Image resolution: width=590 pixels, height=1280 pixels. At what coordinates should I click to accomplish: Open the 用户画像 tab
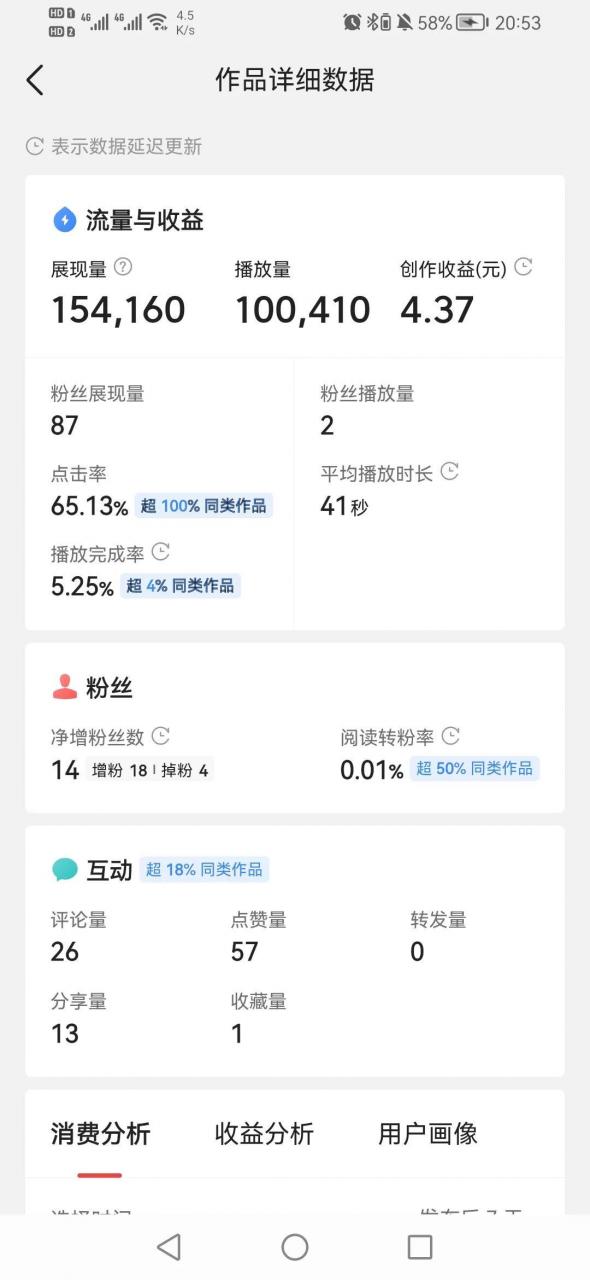[x=428, y=1135]
